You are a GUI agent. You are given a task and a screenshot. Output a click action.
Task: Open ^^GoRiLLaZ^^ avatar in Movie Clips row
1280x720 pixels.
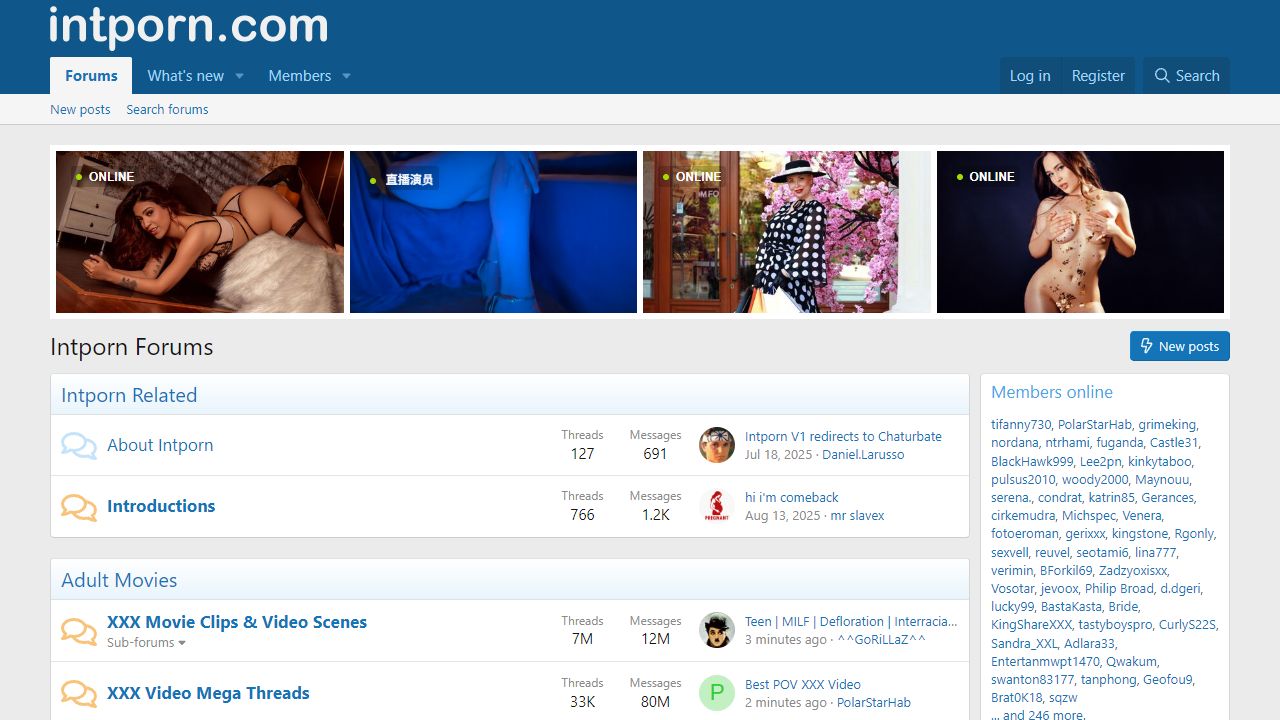point(717,630)
